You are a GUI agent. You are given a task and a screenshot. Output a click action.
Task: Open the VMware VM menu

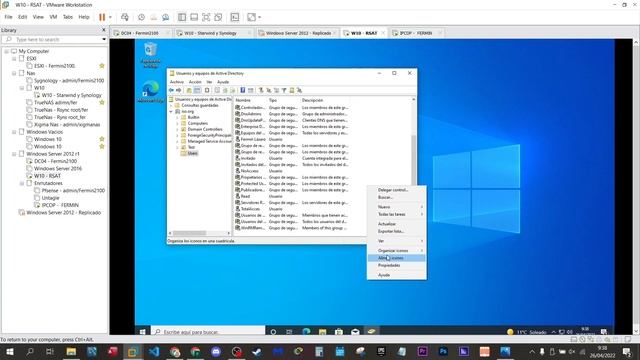(53, 17)
